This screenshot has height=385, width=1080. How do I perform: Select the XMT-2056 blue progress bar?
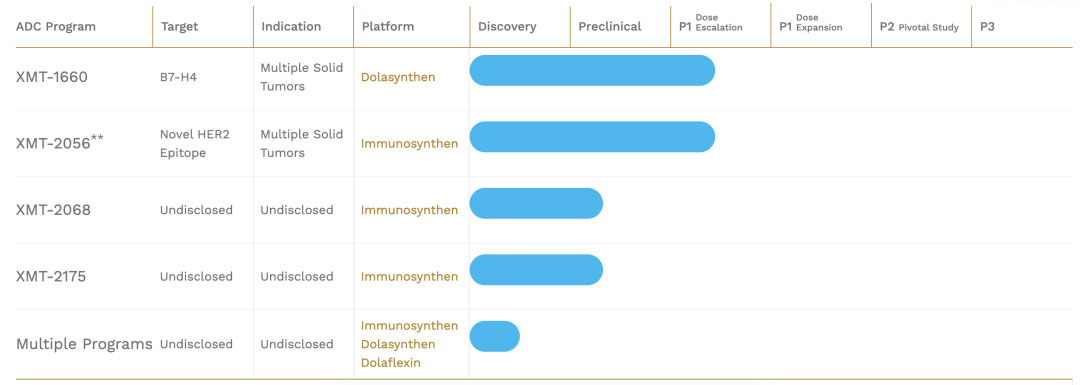tap(592, 136)
